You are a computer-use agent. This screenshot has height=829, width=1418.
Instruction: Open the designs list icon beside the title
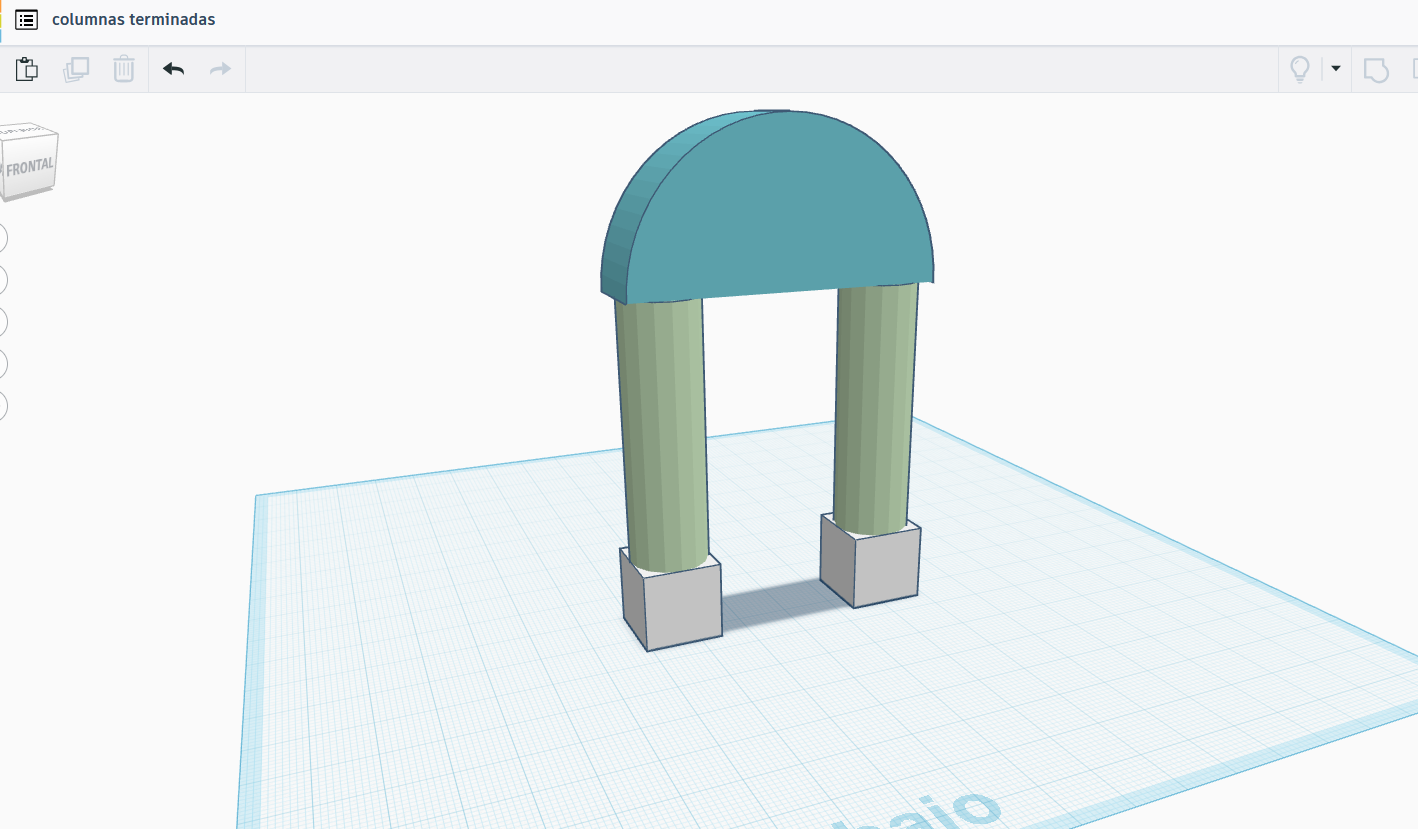[x=27, y=20]
